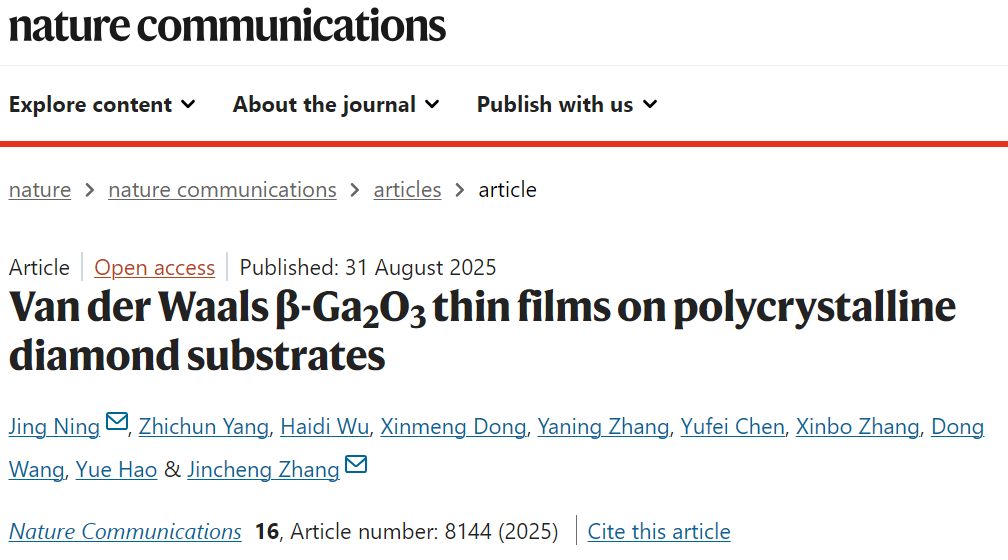View author Yue Hao details

point(116,470)
